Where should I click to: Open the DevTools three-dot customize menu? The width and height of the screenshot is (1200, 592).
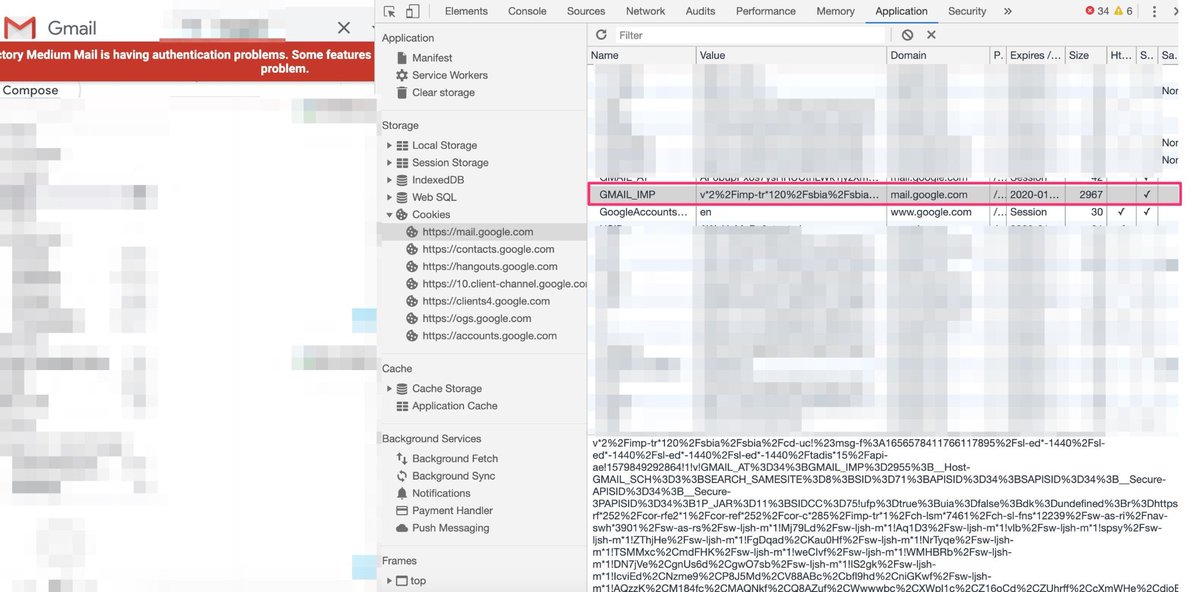[1154, 11]
